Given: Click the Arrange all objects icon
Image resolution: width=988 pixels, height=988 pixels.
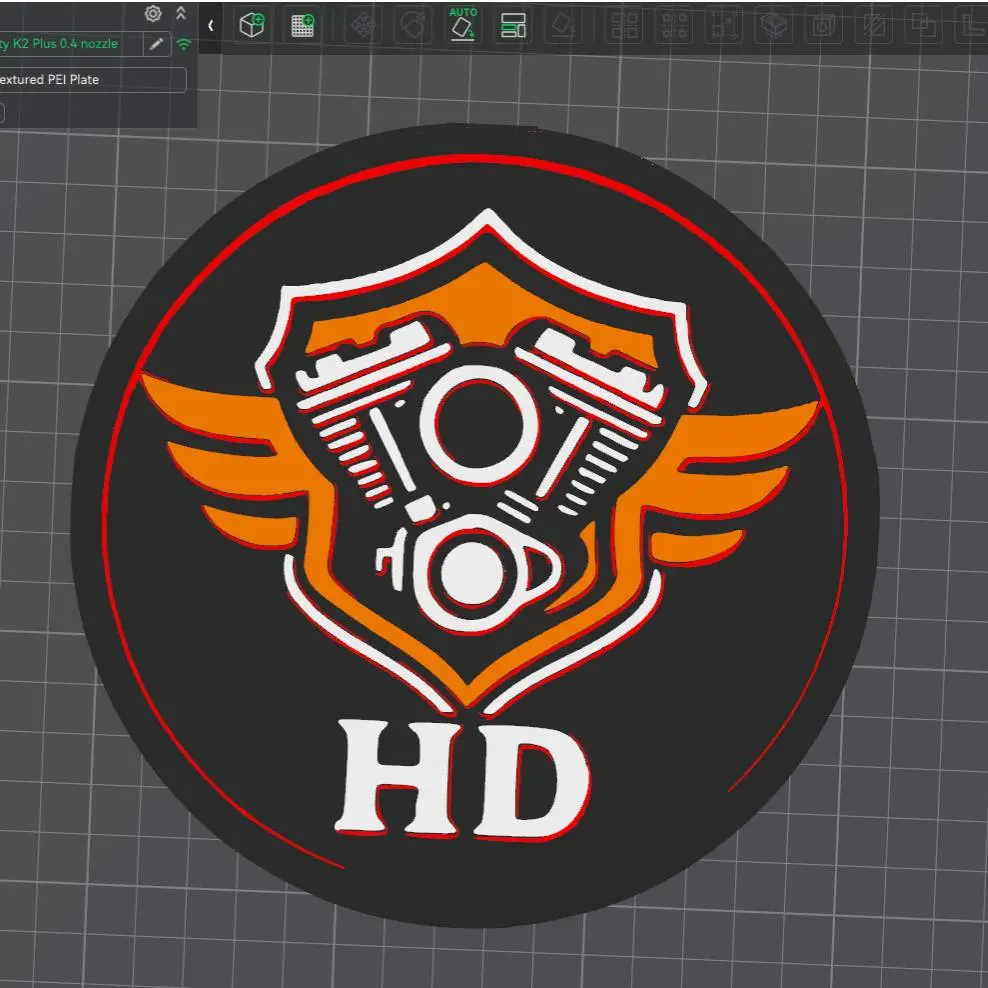Looking at the screenshot, I should (513, 26).
